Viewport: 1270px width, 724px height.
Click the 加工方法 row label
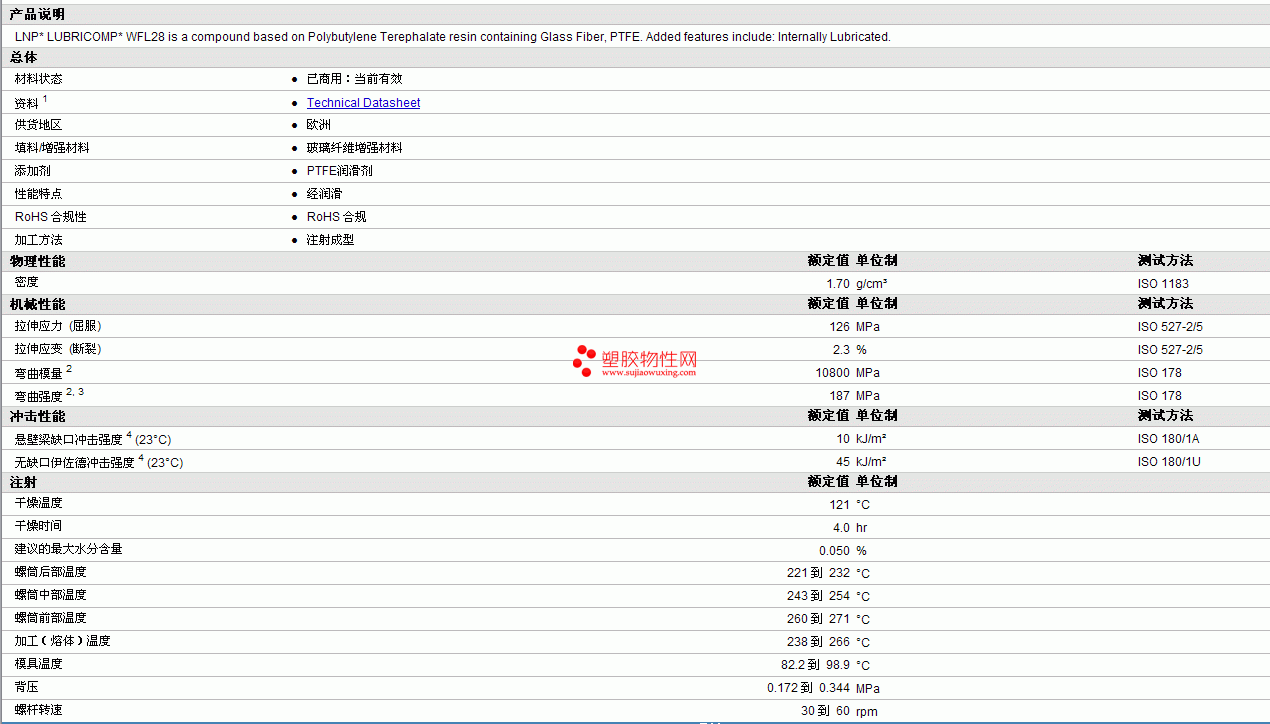(x=38, y=240)
